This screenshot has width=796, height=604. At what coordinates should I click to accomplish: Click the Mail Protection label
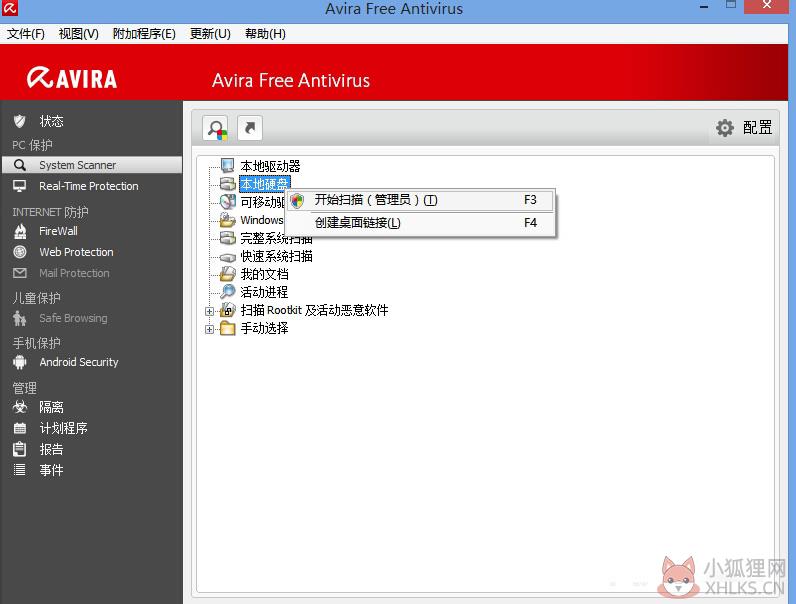[x=74, y=273]
